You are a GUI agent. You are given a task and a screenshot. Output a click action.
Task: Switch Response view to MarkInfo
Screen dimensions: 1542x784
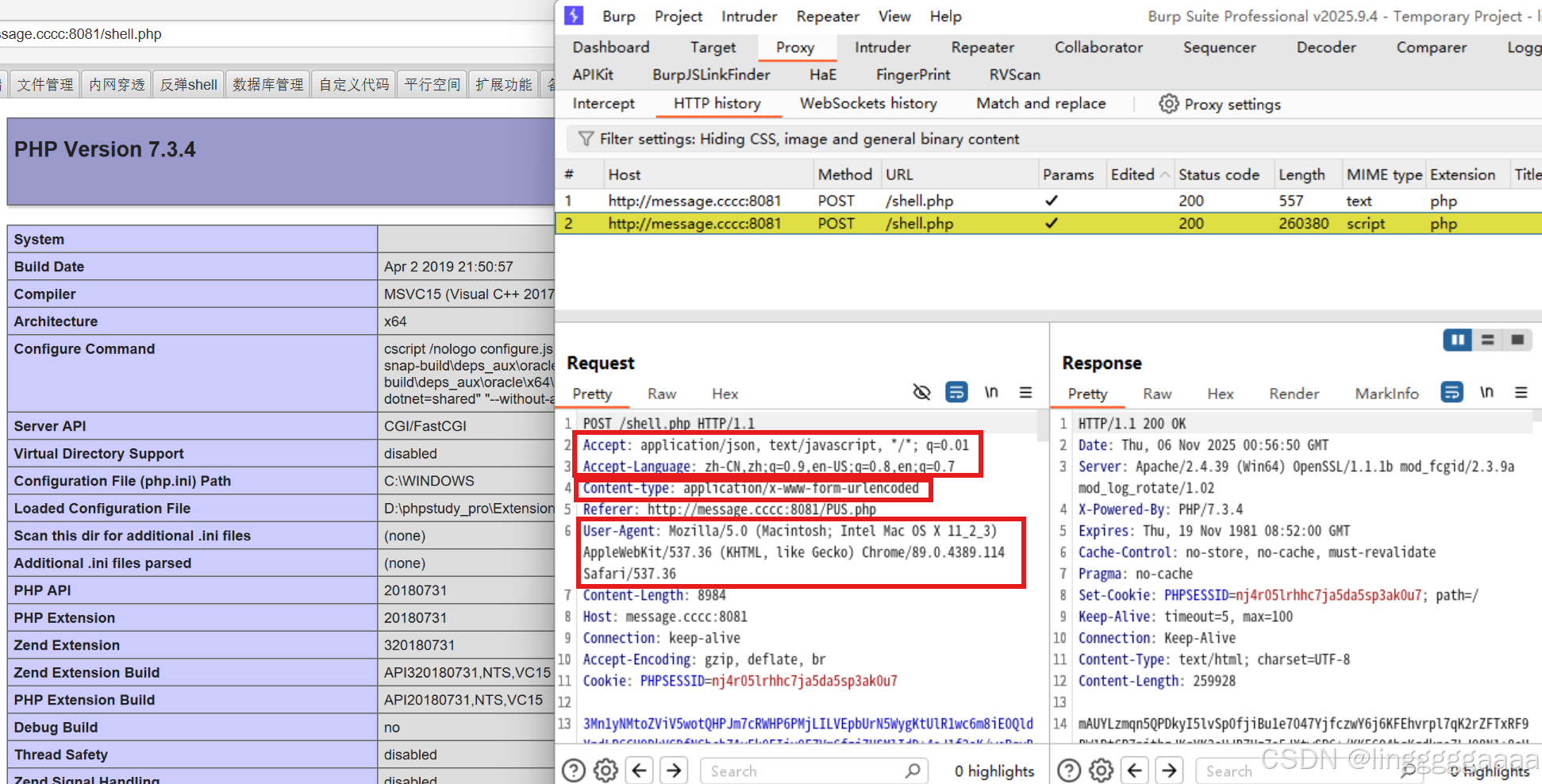pyautogui.click(x=1386, y=394)
